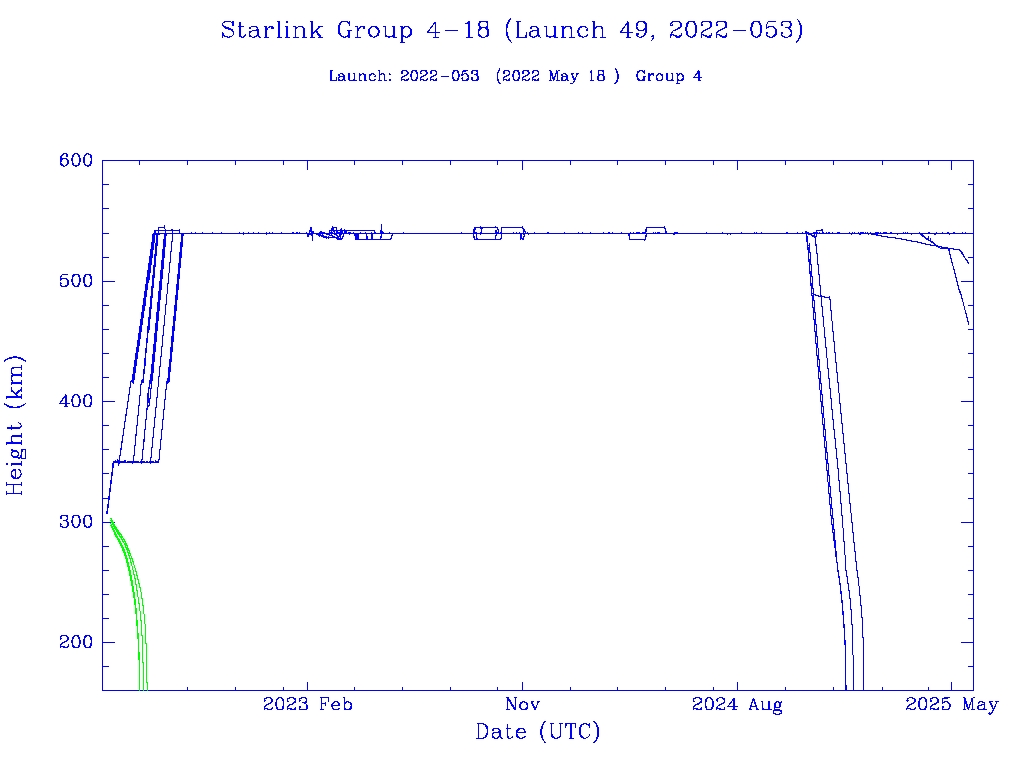Click the y-axis value '500'
The height and width of the screenshot is (768, 1024).
click(76, 281)
